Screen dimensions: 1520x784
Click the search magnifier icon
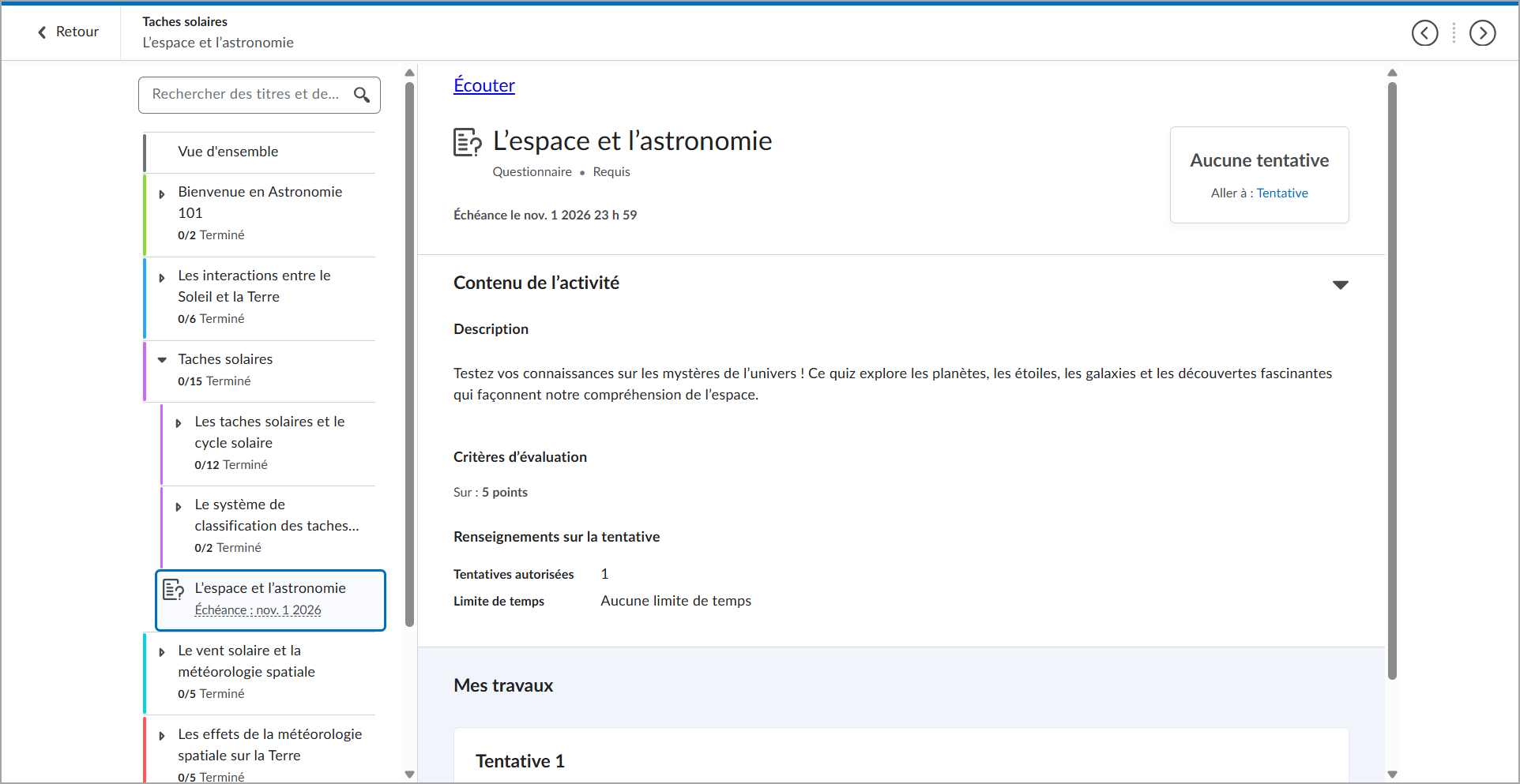click(362, 95)
